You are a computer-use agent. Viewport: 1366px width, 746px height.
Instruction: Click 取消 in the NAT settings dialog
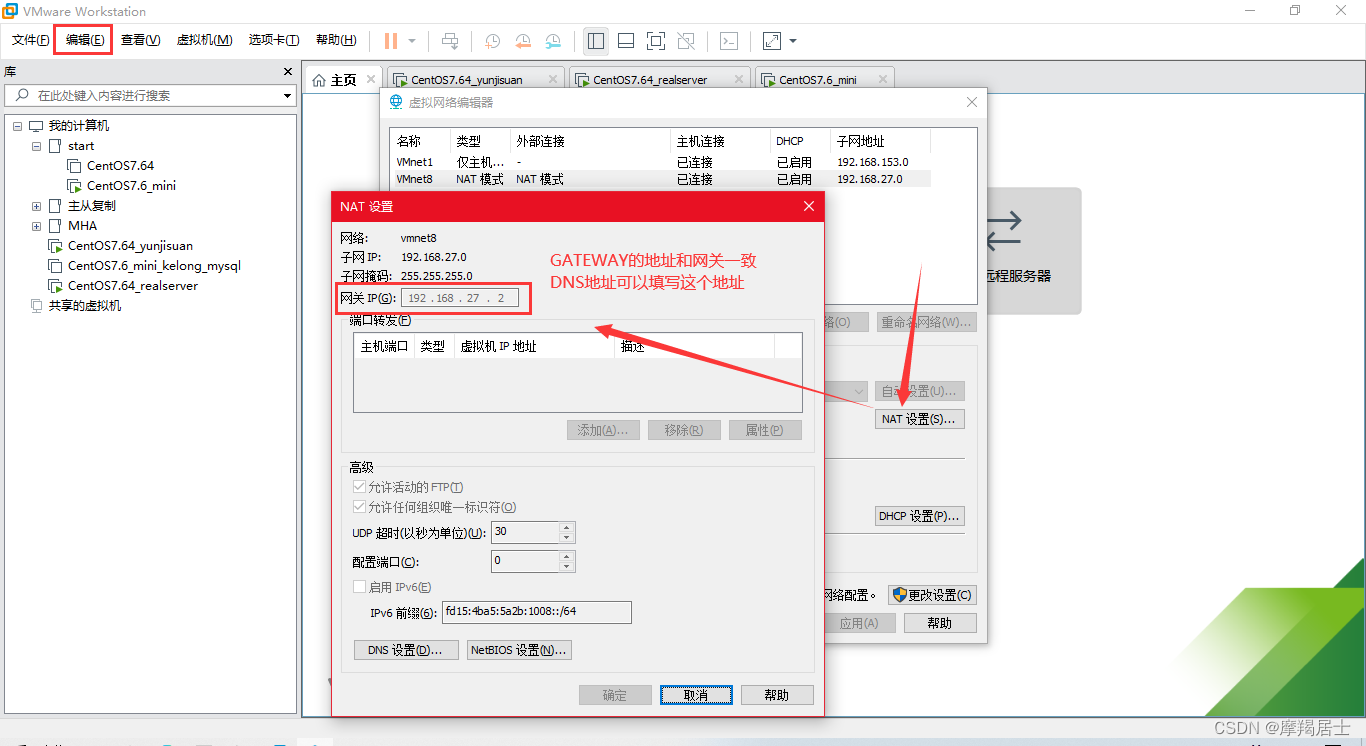[x=696, y=695]
